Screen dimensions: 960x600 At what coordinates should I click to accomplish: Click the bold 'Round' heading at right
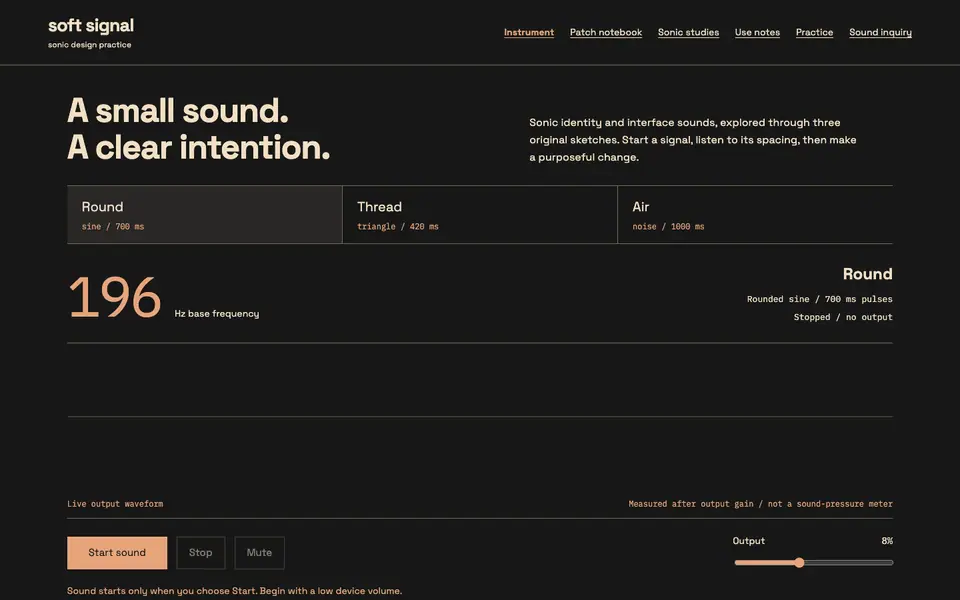click(x=868, y=274)
